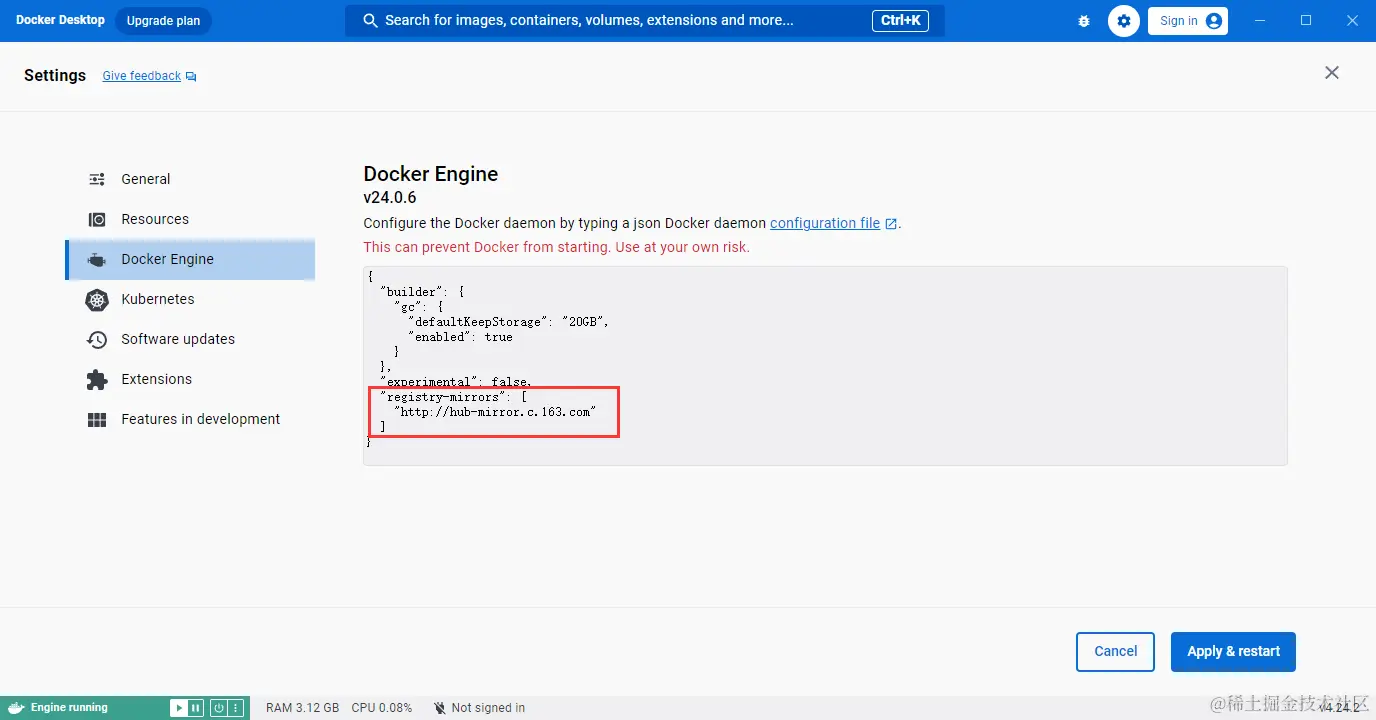Click the Upgrade plan button
The image size is (1376, 720).
[x=163, y=21]
